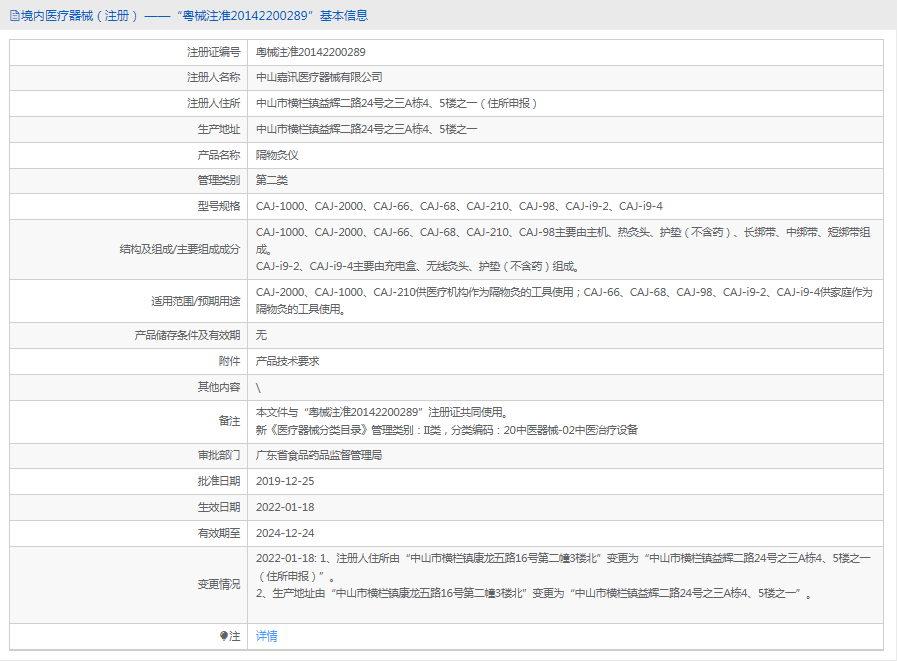Select the authority 广东省食品药品监督管理局
This screenshot has height=661, width=899.
point(319,455)
